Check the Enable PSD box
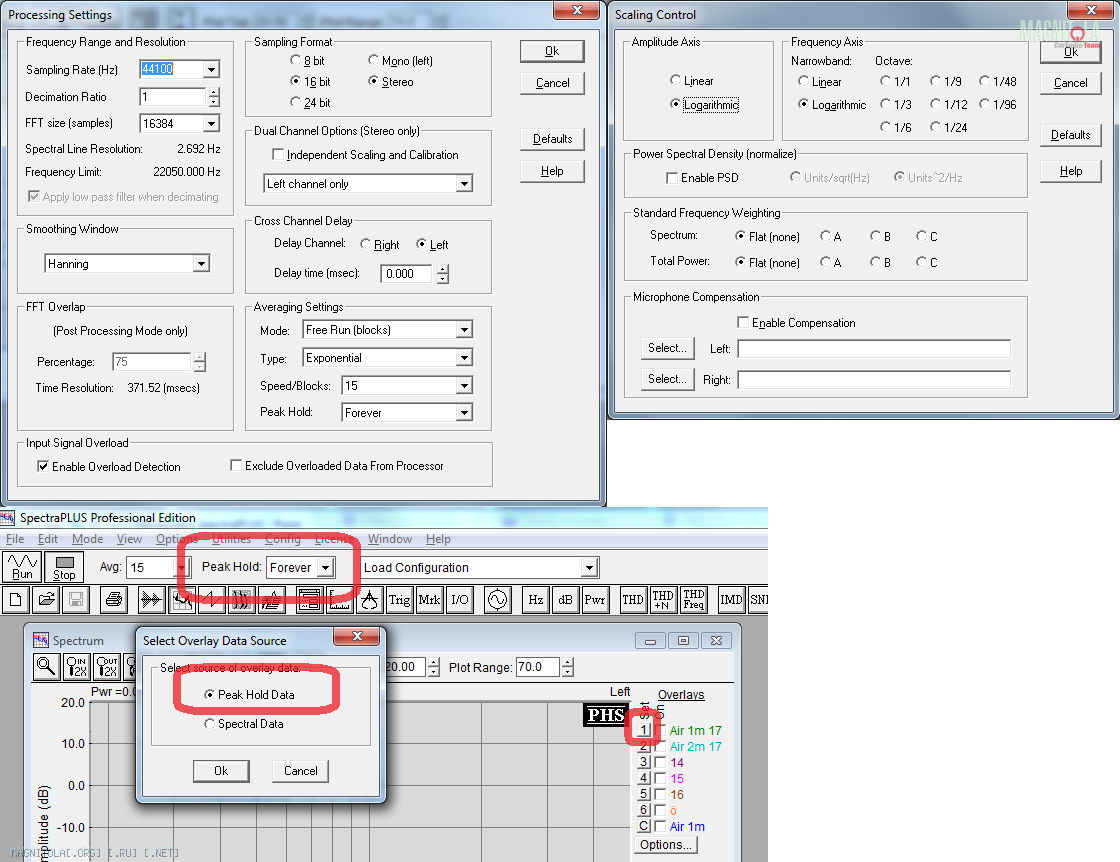Viewport: 1120px width, 862px height. (x=672, y=178)
